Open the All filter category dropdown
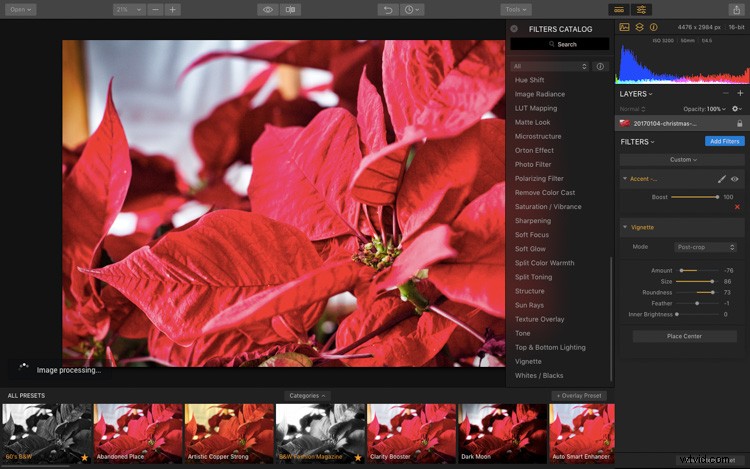 pyautogui.click(x=550, y=66)
